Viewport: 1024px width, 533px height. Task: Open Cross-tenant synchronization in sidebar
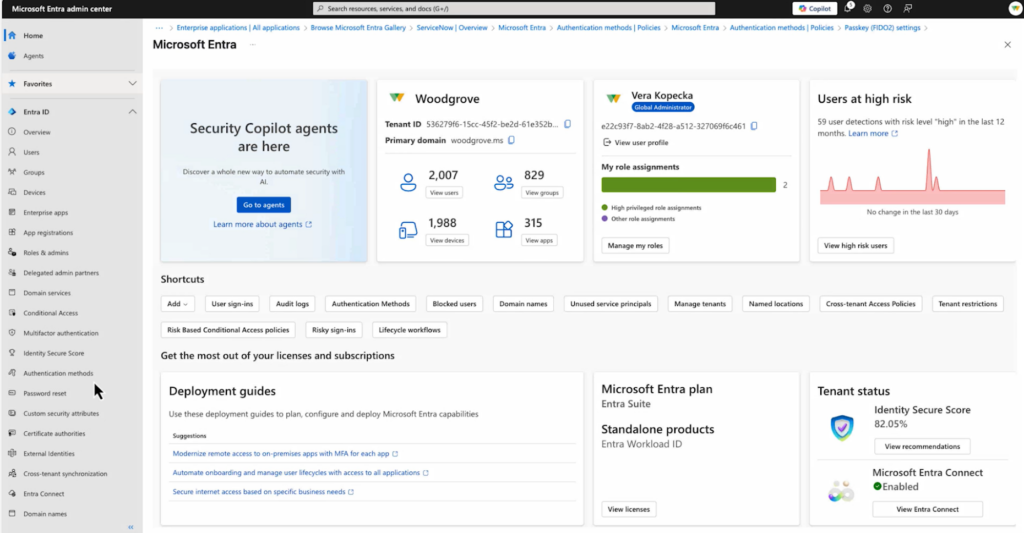(65, 474)
